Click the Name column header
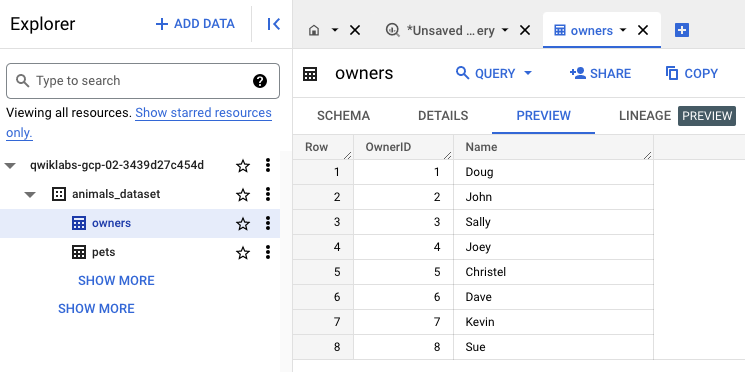Image resolution: width=745 pixels, height=372 pixels. pyautogui.click(x=554, y=147)
